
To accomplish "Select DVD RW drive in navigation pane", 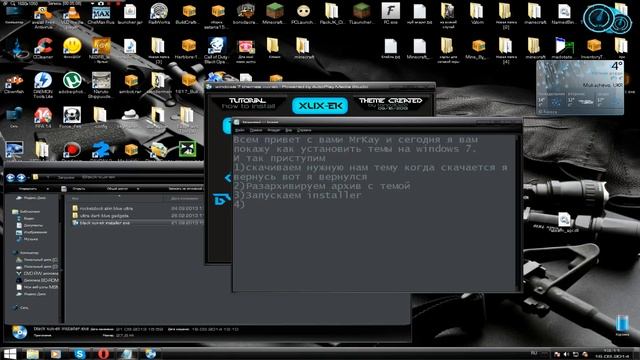I will (38, 273).
